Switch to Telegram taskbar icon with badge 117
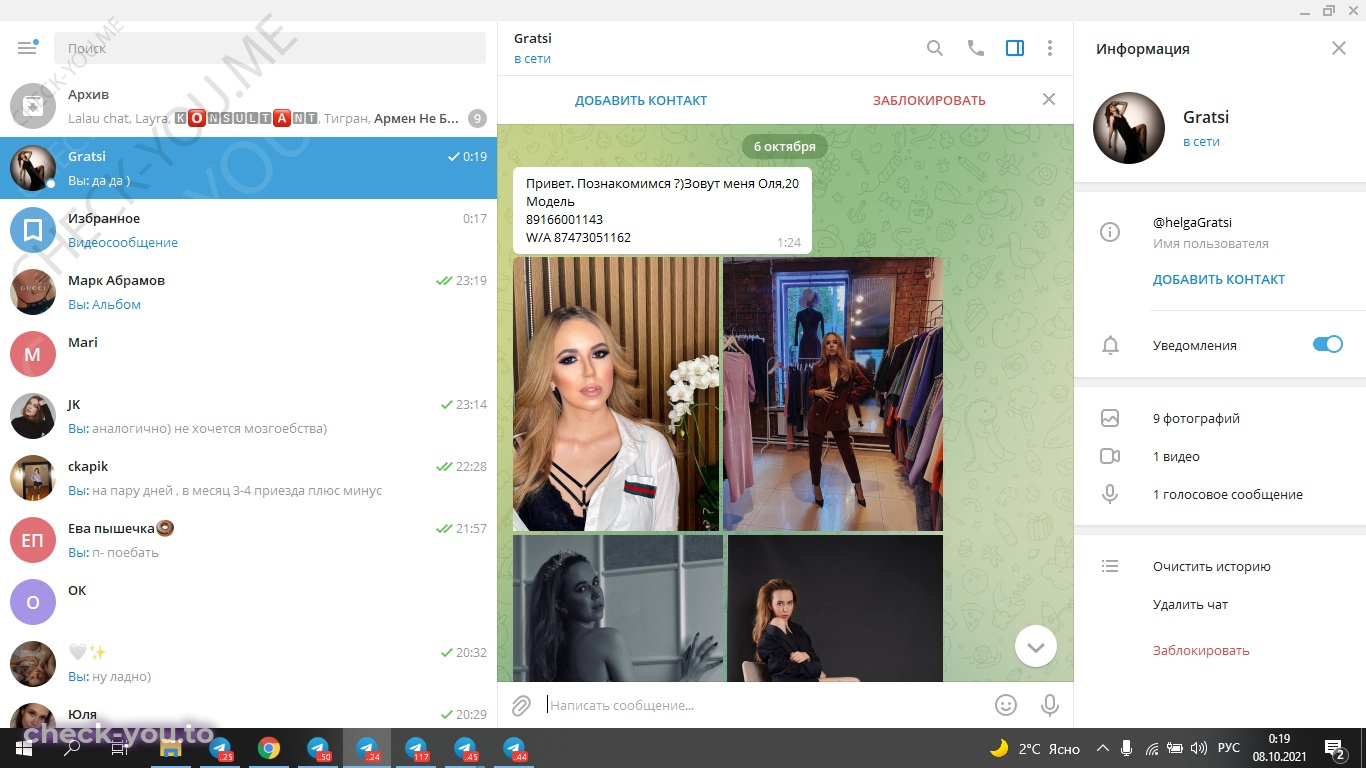1366x768 pixels. (x=416, y=748)
